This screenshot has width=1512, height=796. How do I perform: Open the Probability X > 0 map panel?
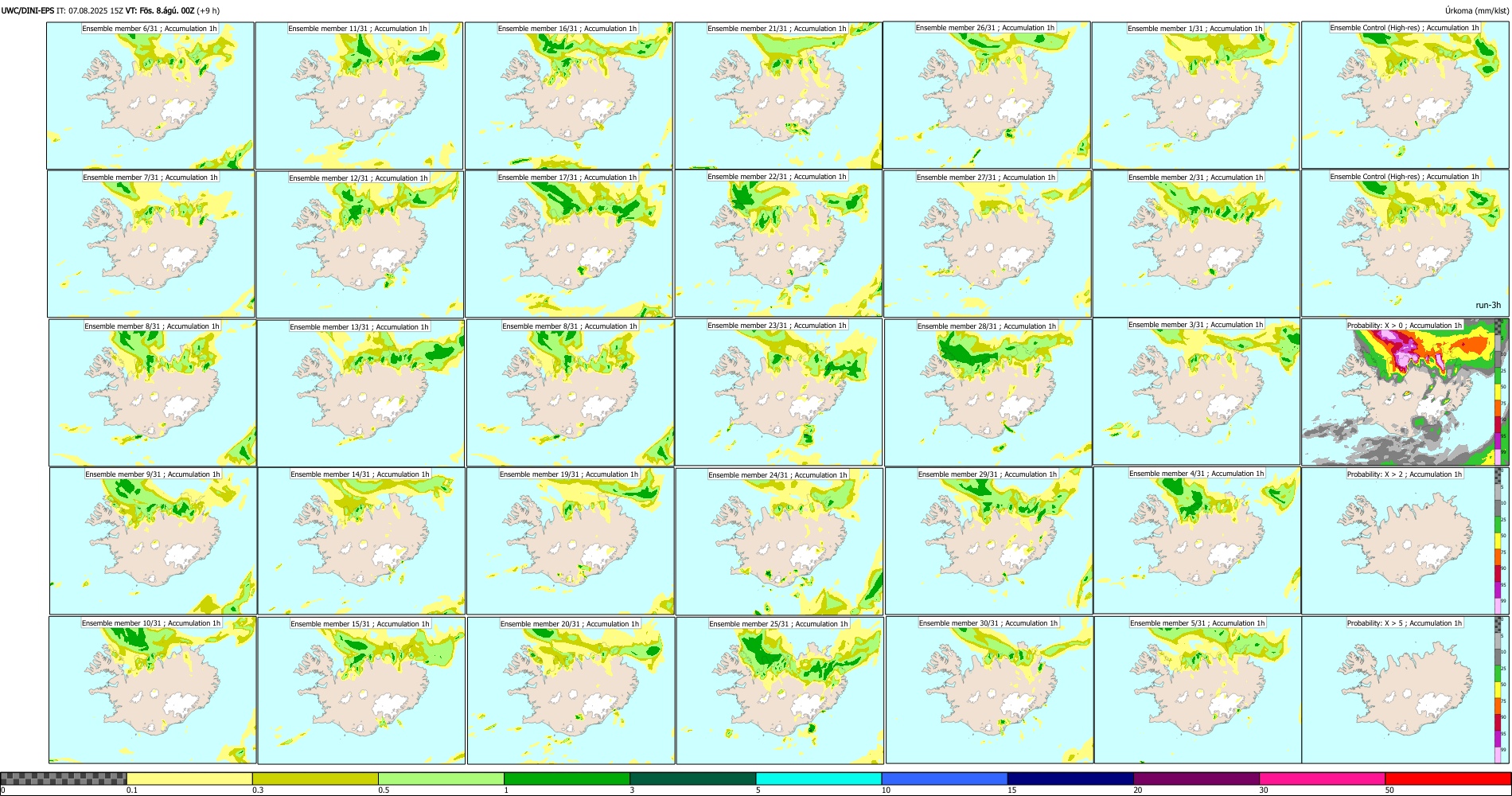pyautogui.click(x=1405, y=392)
